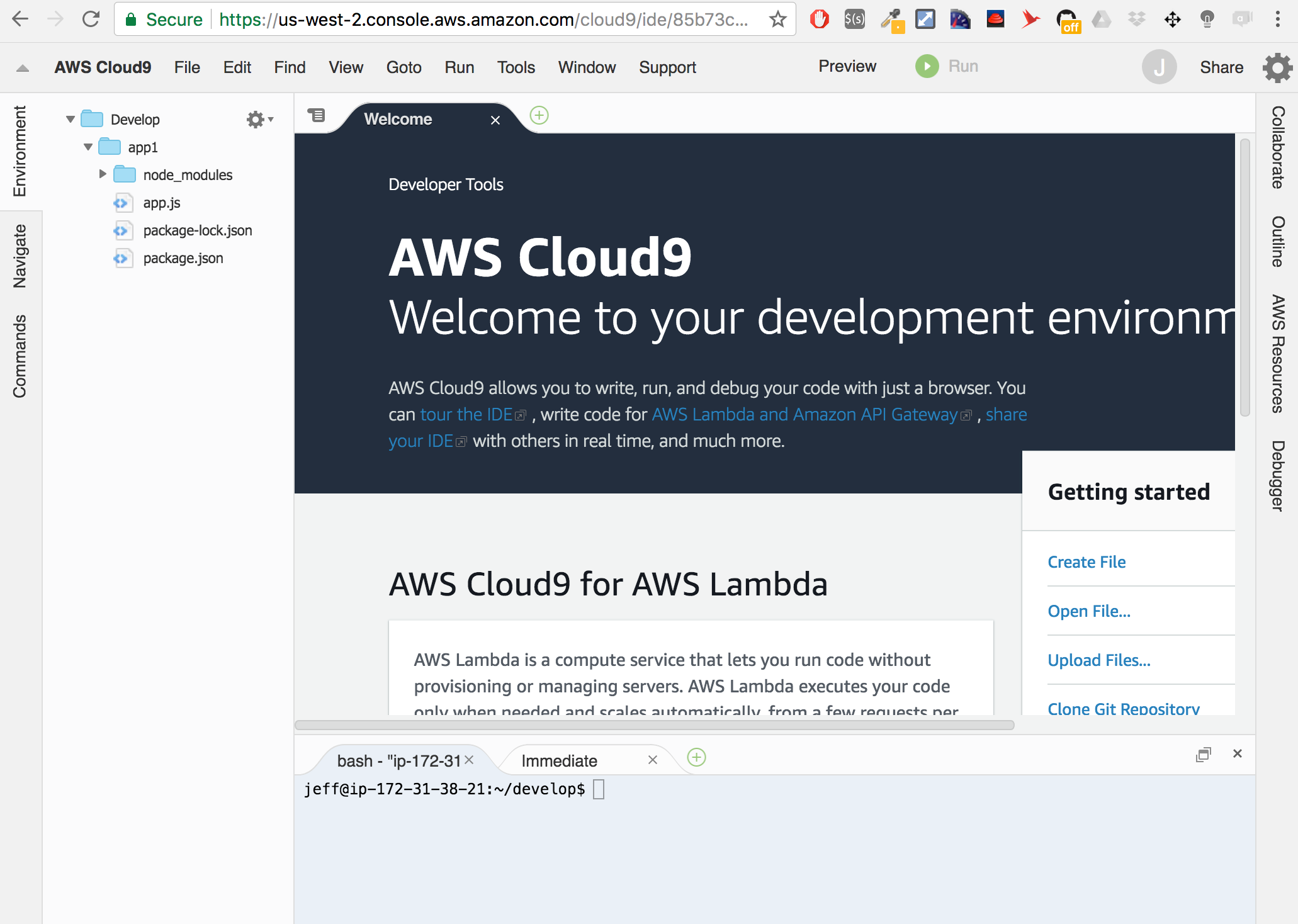The width and height of the screenshot is (1298, 924).
Task: Open the Window menu
Action: tap(587, 67)
